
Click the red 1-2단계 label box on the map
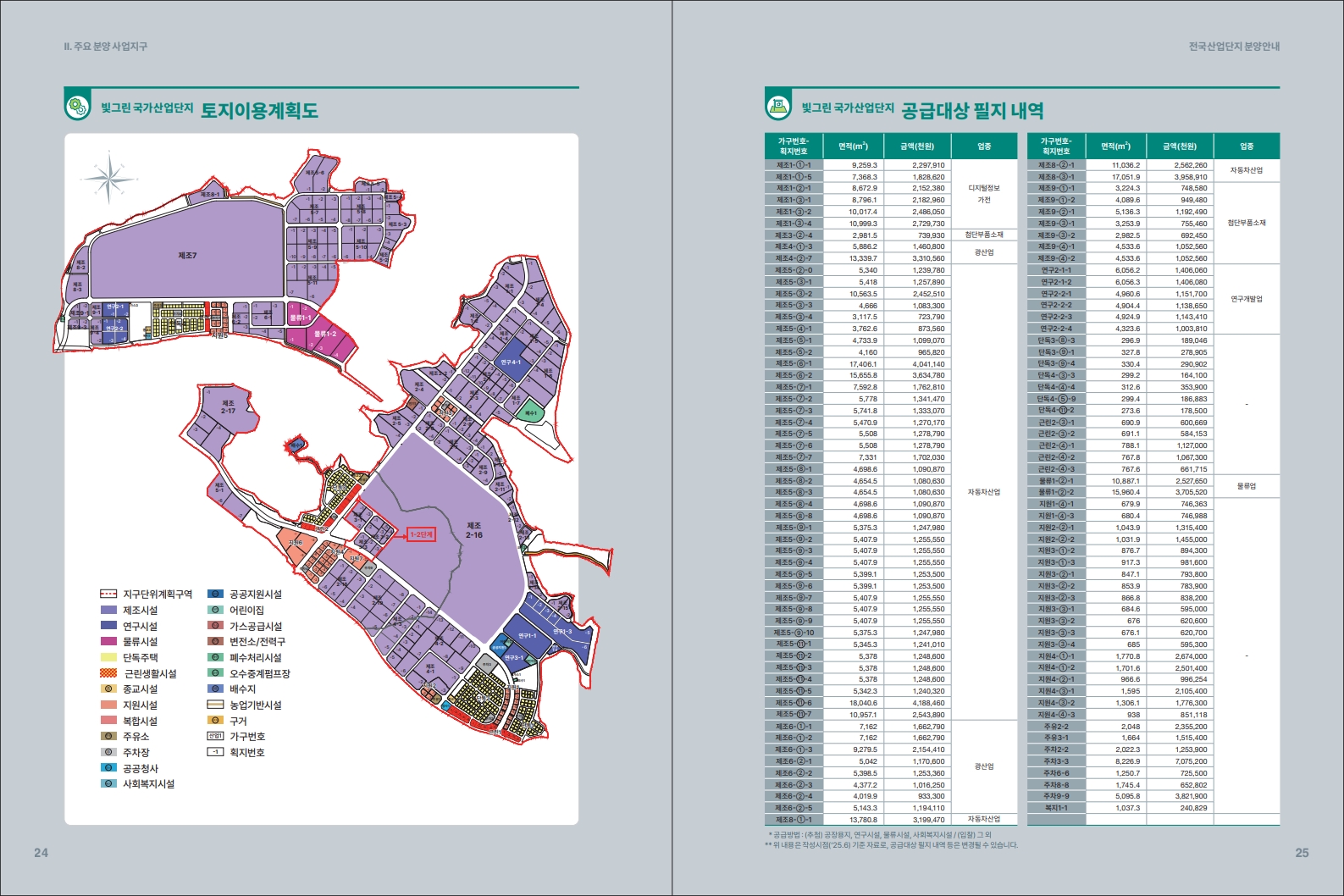[x=421, y=534]
